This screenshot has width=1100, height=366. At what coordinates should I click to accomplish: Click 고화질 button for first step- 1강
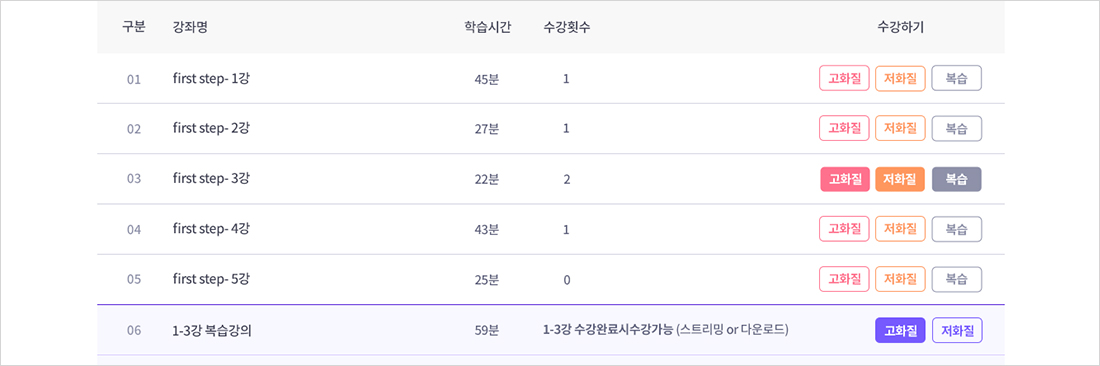coord(845,79)
